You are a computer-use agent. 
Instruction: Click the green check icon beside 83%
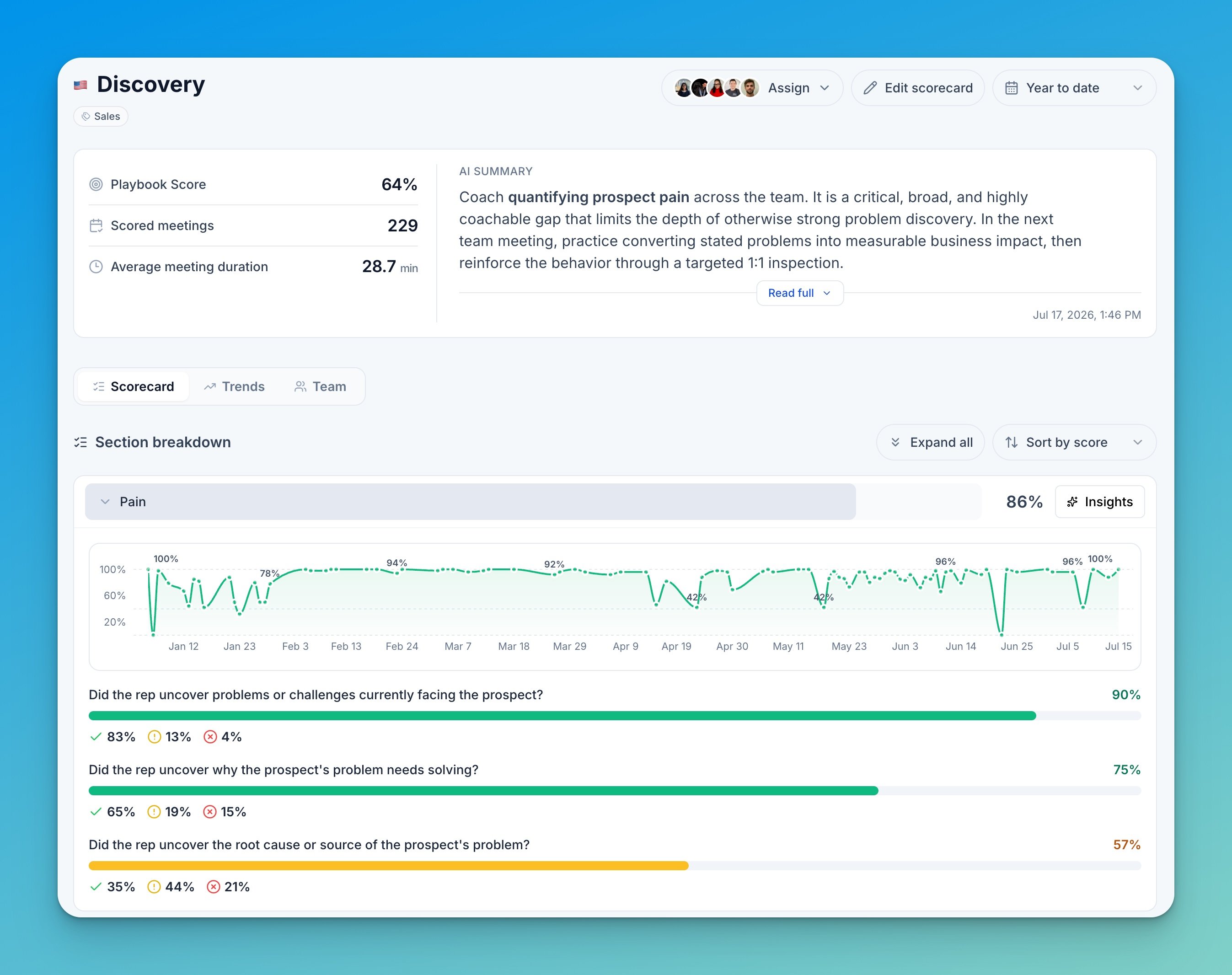coord(96,737)
